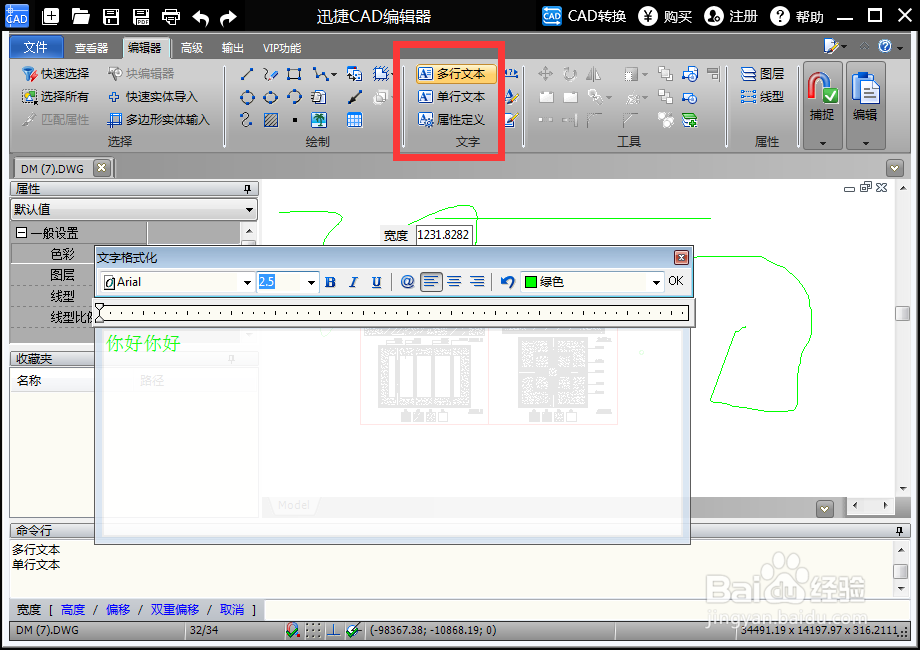The height and width of the screenshot is (650, 920).
Task: Open the Arial font dropdown
Action: click(247, 282)
